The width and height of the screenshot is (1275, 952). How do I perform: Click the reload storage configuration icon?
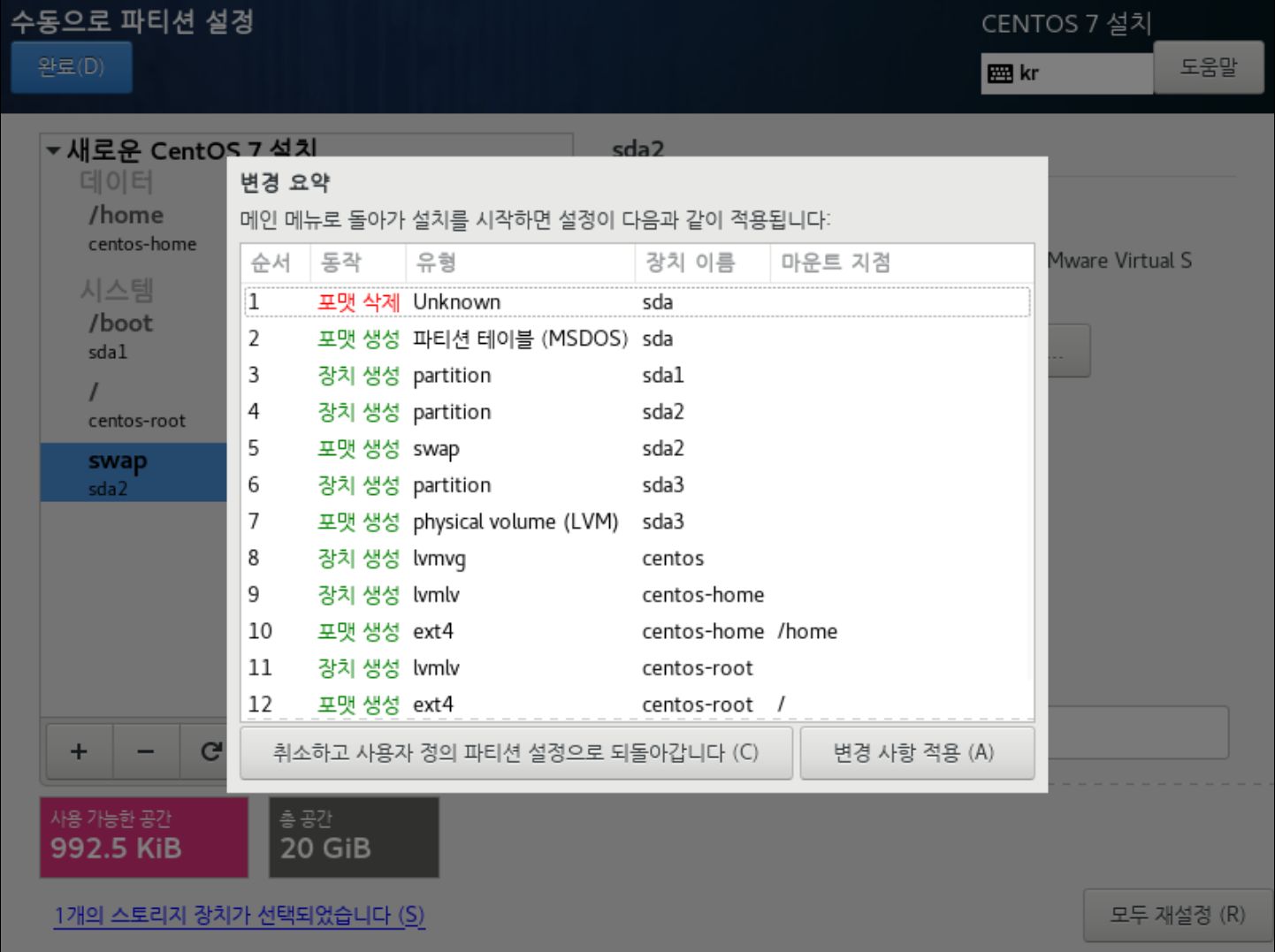pos(210,751)
